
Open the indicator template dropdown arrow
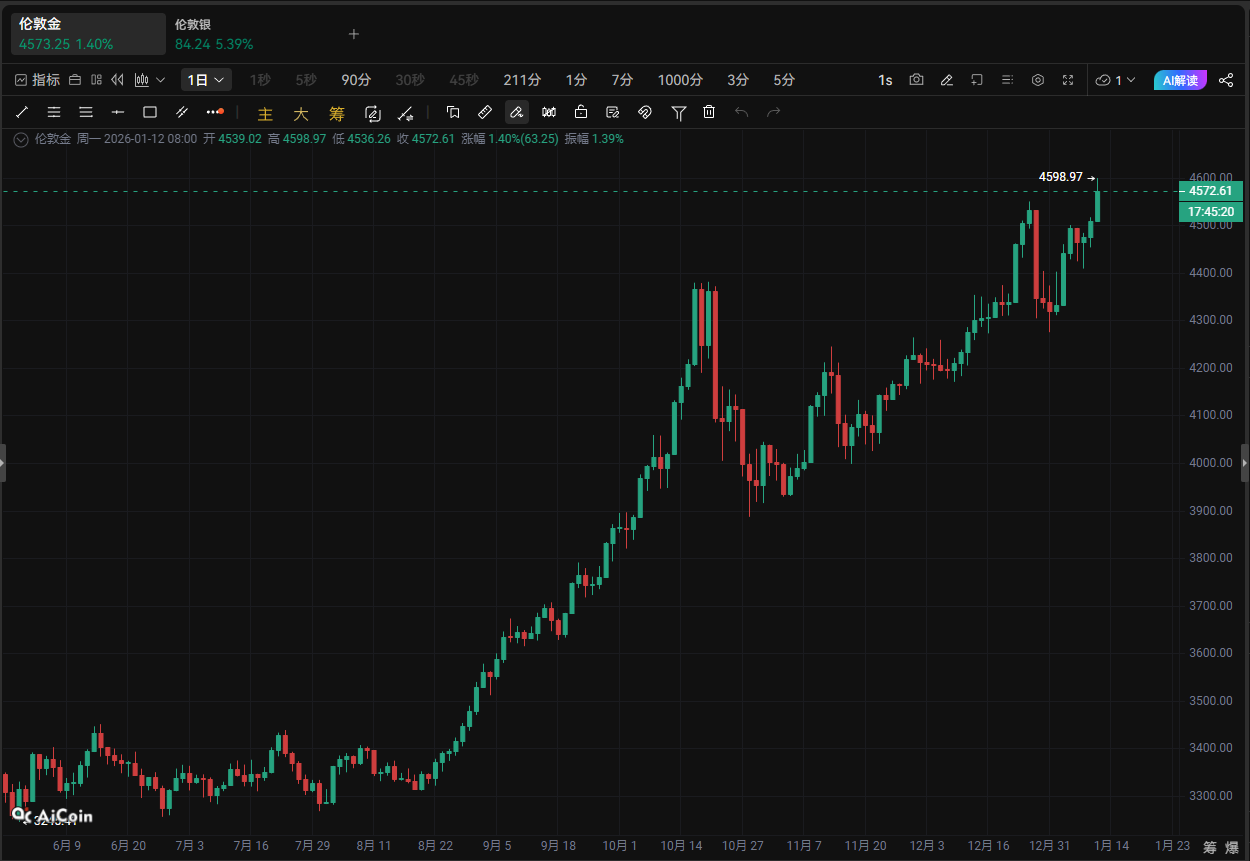(162, 80)
